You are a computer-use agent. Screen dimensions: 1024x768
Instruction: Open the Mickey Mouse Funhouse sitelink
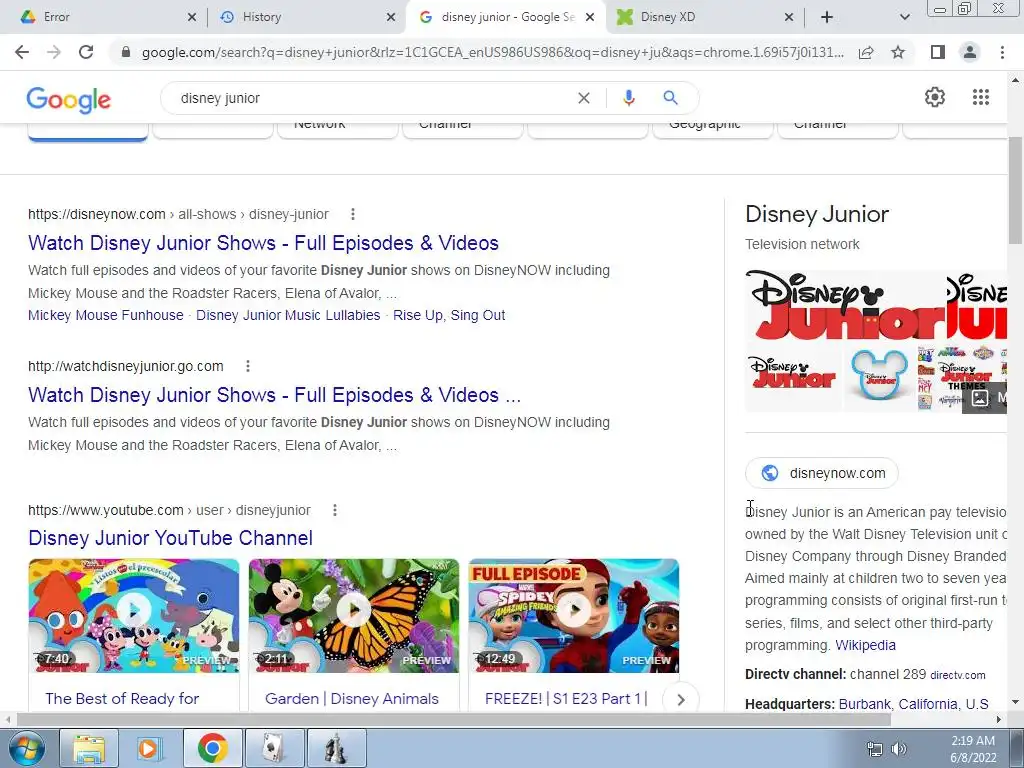coord(106,315)
